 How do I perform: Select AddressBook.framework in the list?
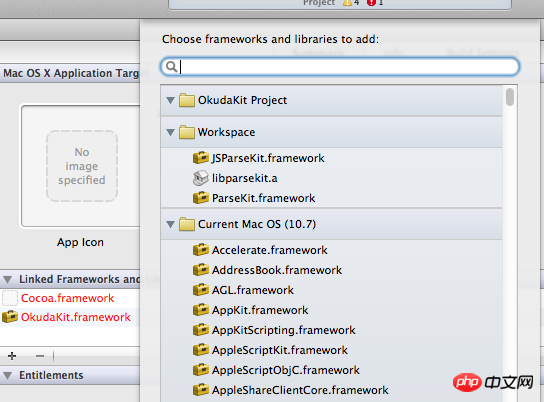point(331,270)
